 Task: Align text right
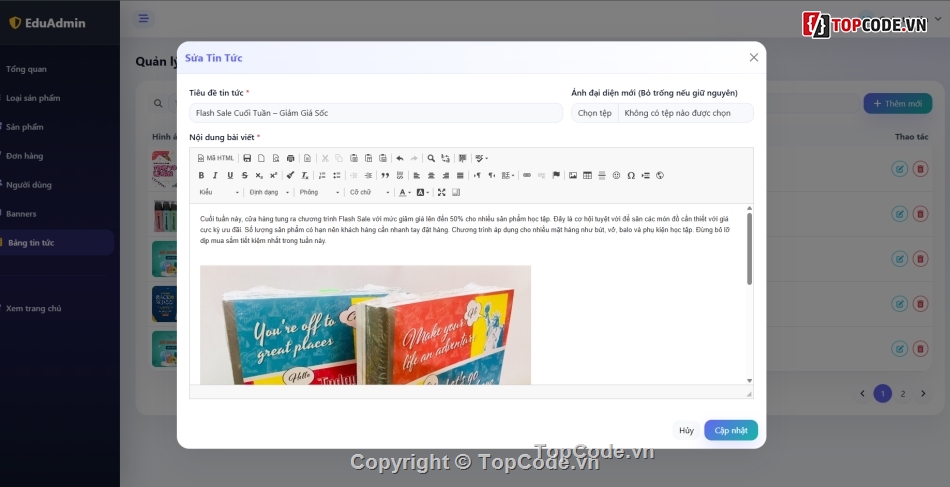point(446,175)
